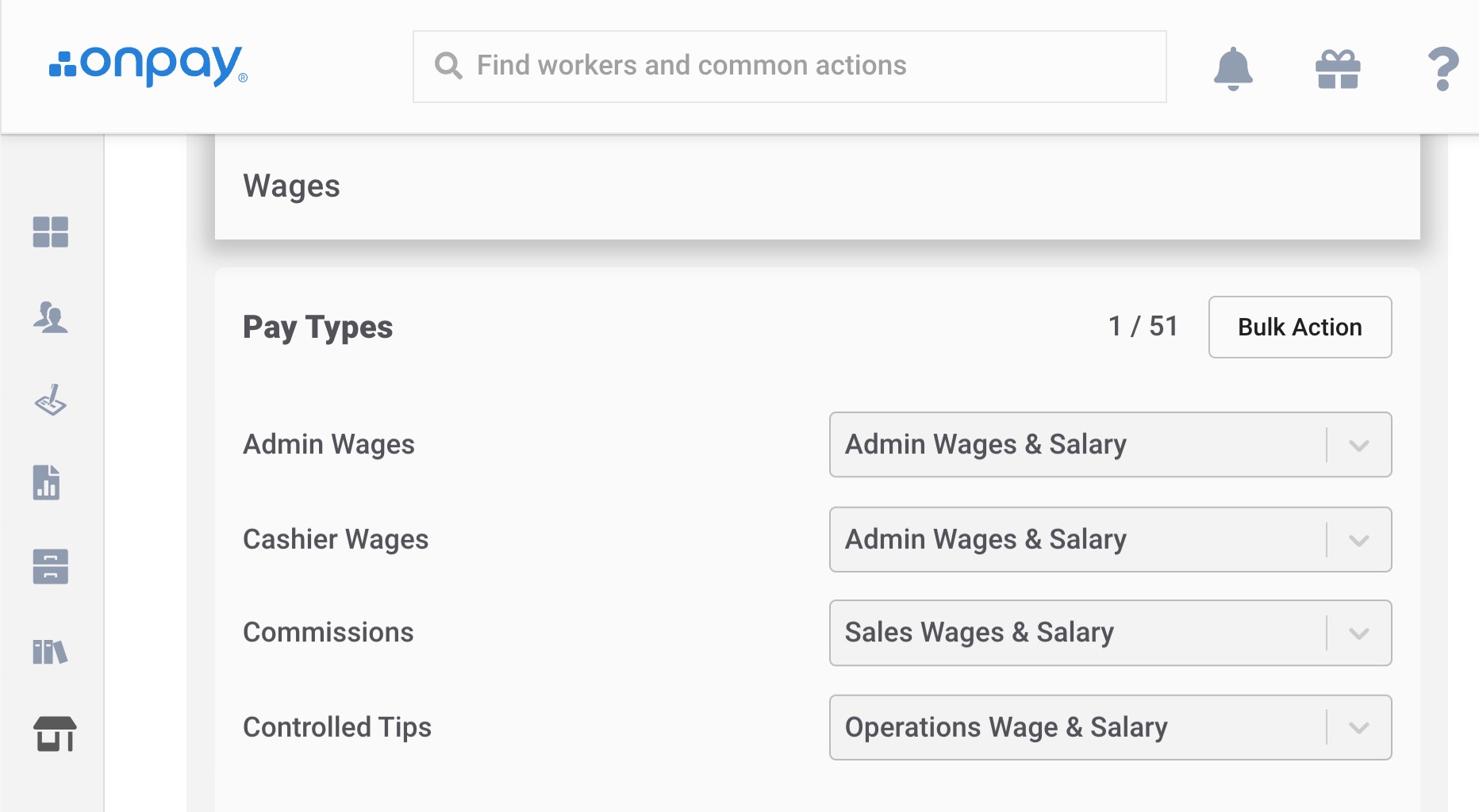Click the search magnifier icon
Image resolution: width=1479 pixels, height=812 pixels.
pos(448,66)
